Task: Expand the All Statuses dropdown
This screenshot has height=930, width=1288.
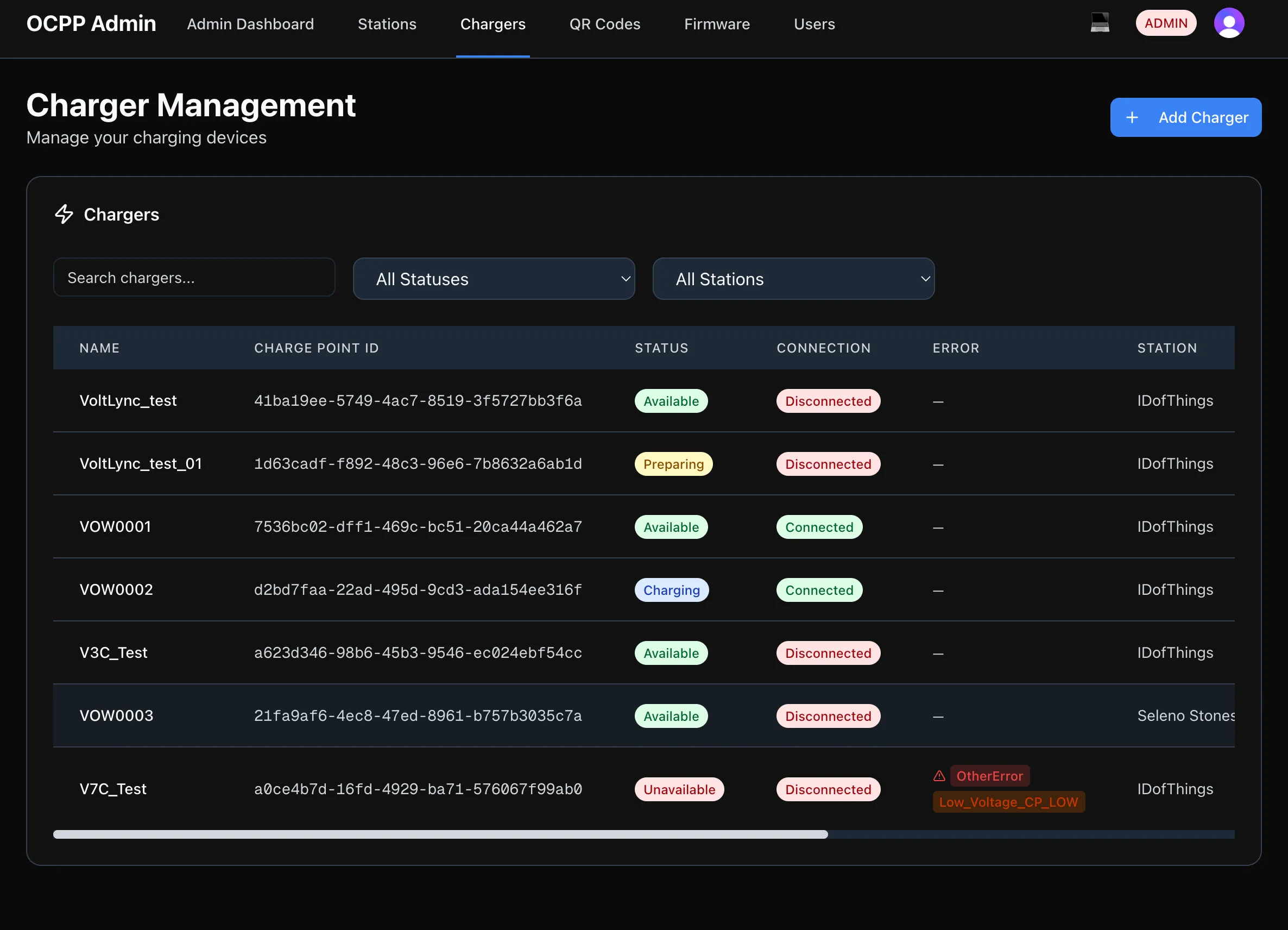Action: click(494, 279)
